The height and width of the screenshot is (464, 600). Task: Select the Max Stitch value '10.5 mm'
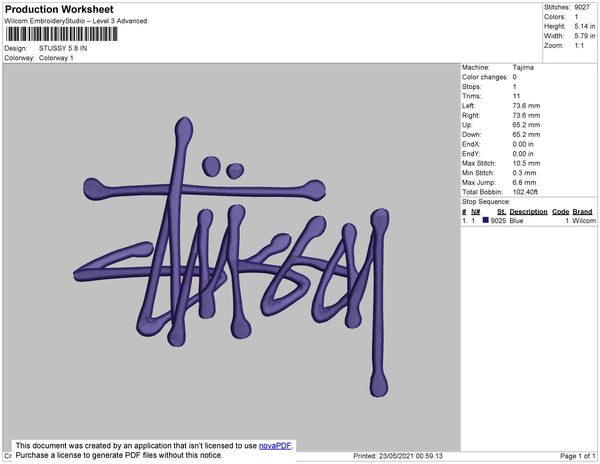click(527, 163)
